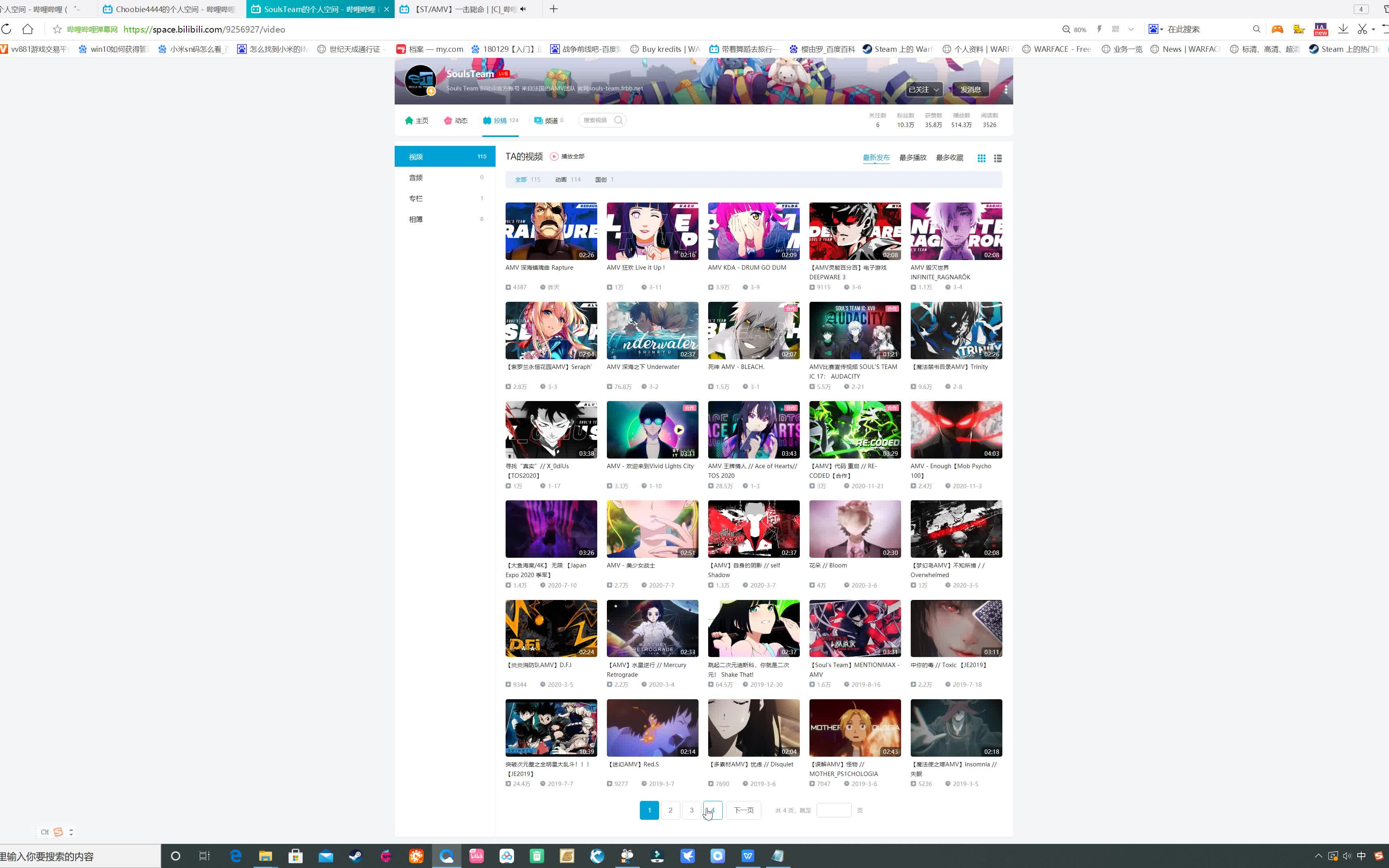Click browser download arrow icon

click(1343, 29)
